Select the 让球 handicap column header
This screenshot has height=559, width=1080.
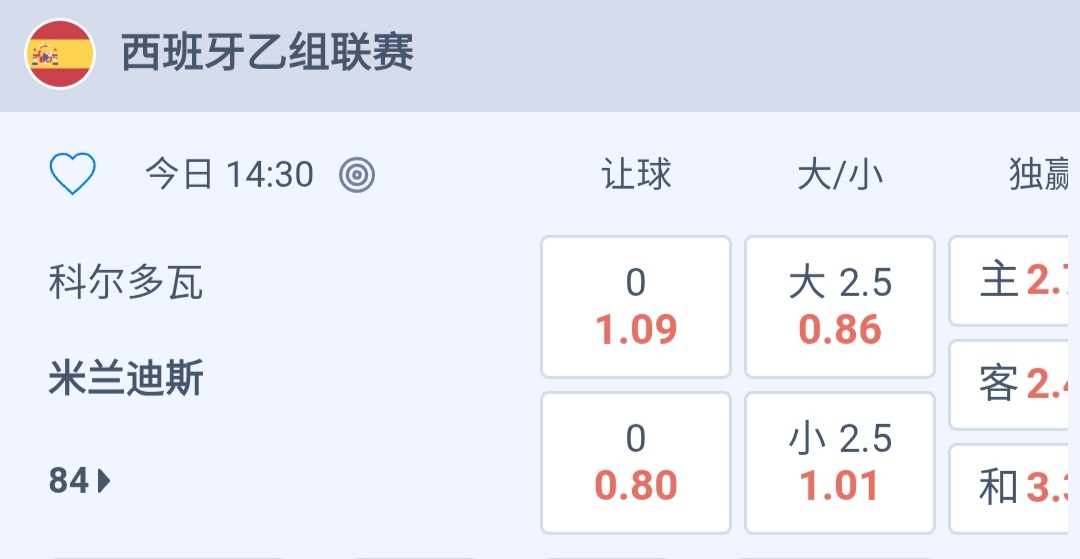[x=636, y=175]
